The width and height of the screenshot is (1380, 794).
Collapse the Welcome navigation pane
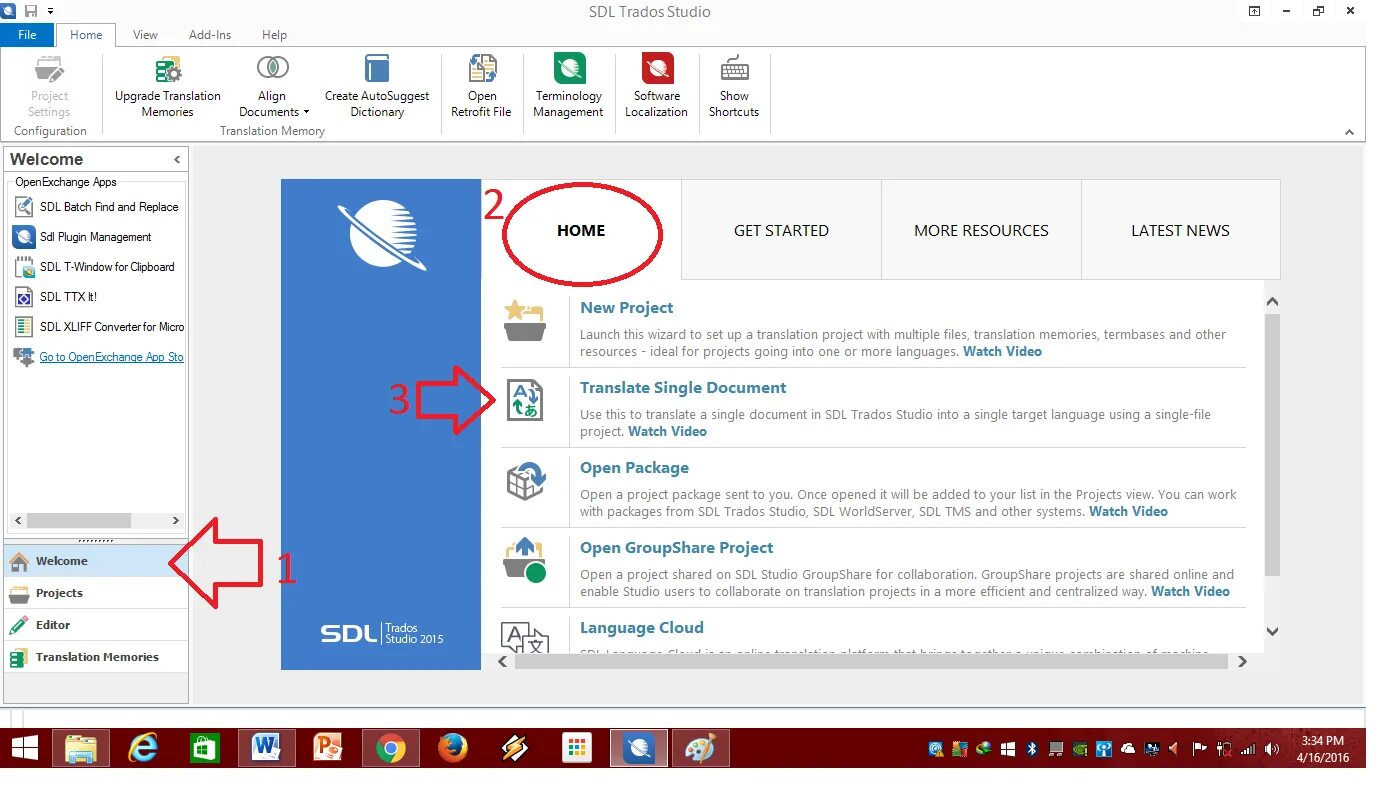click(177, 159)
